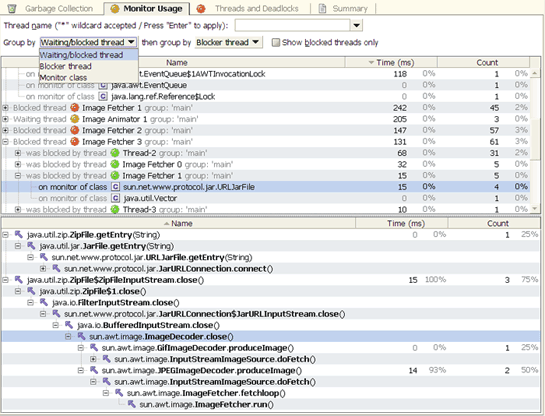Select the java.util.Vector monitor row
The width and height of the screenshot is (545, 416).
click(x=266, y=198)
